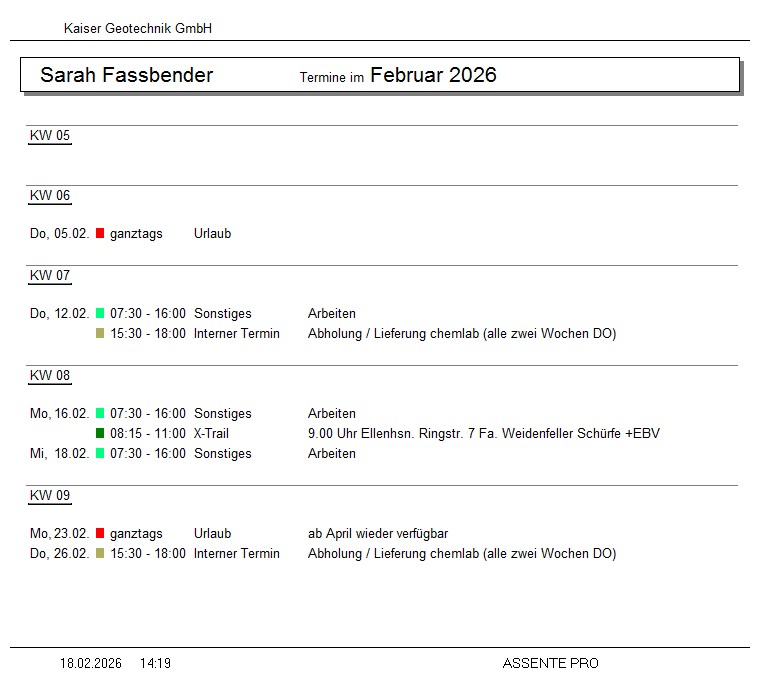Viewport: 780px width, 687px height.
Task: Open the X-Trail appointment description for Ellenhsn. Ringstr. 7
Action: [x=483, y=434]
